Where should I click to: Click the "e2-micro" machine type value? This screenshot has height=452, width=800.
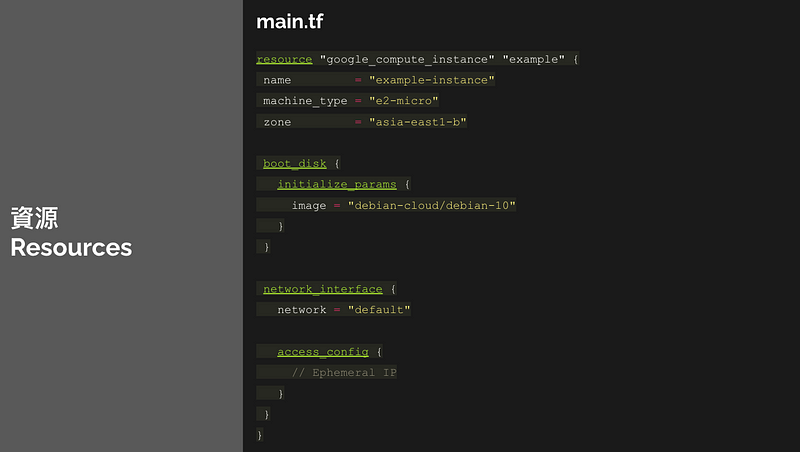(404, 101)
